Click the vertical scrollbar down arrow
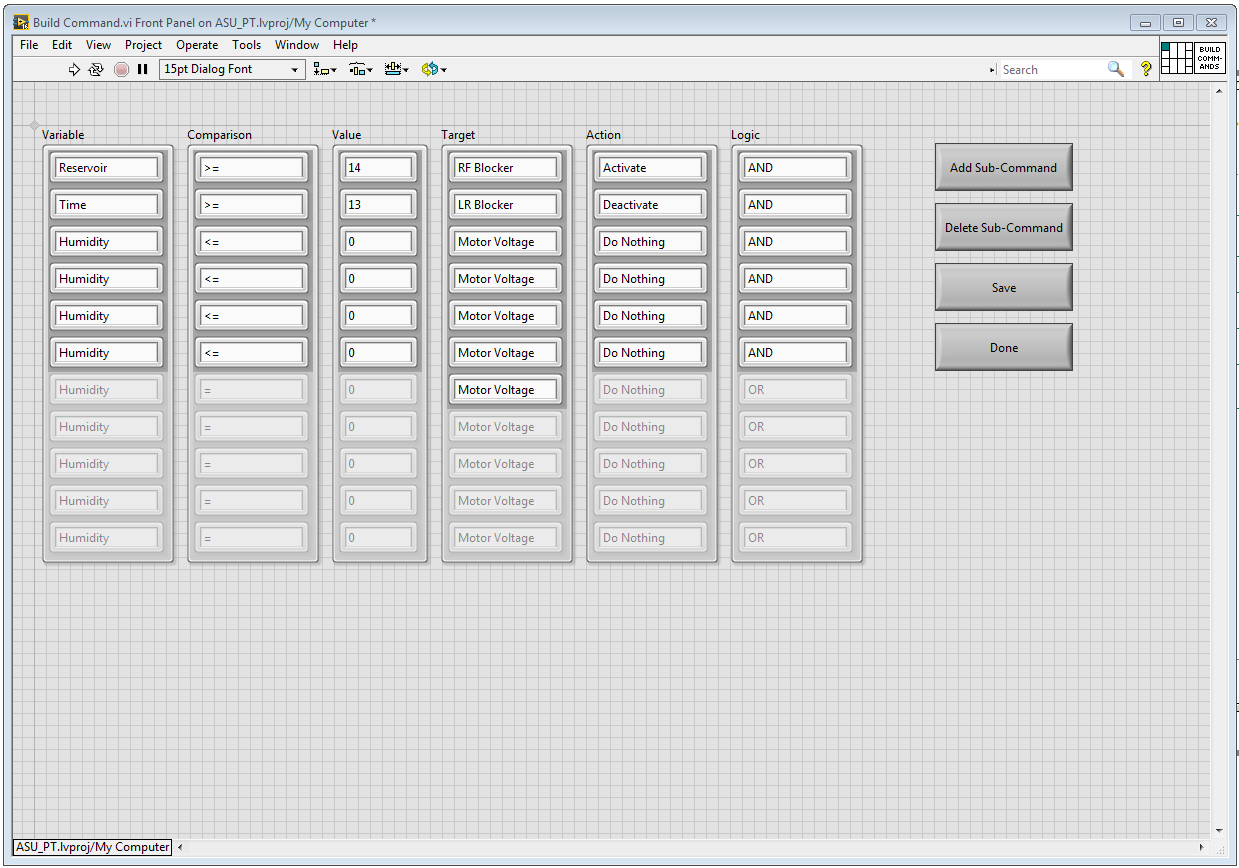 click(x=1218, y=830)
